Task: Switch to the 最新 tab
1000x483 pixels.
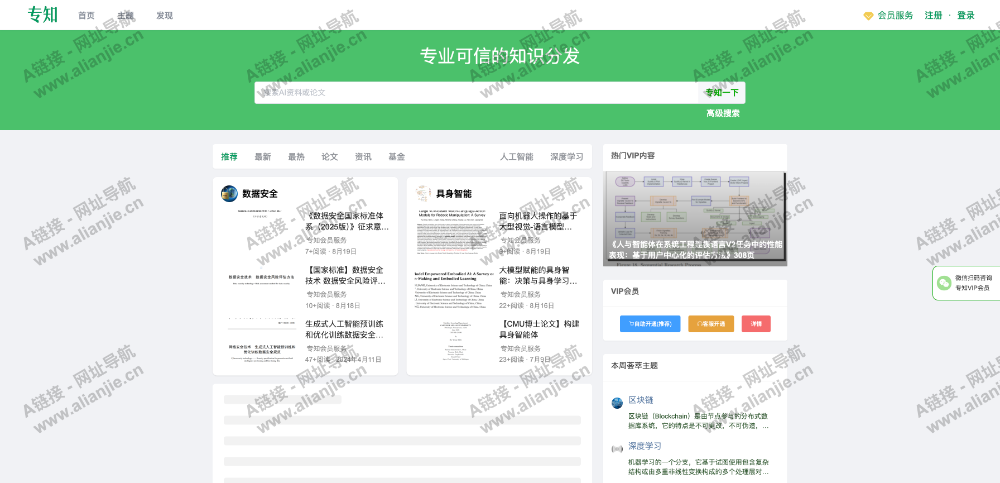Action: coord(263,157)
